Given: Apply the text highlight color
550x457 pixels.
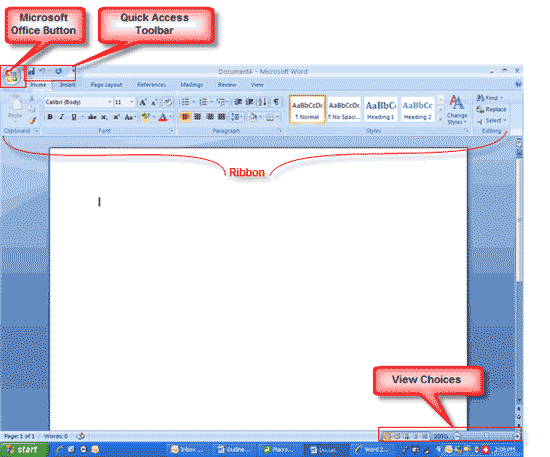Looking at the screenshot, I should 146,117.
